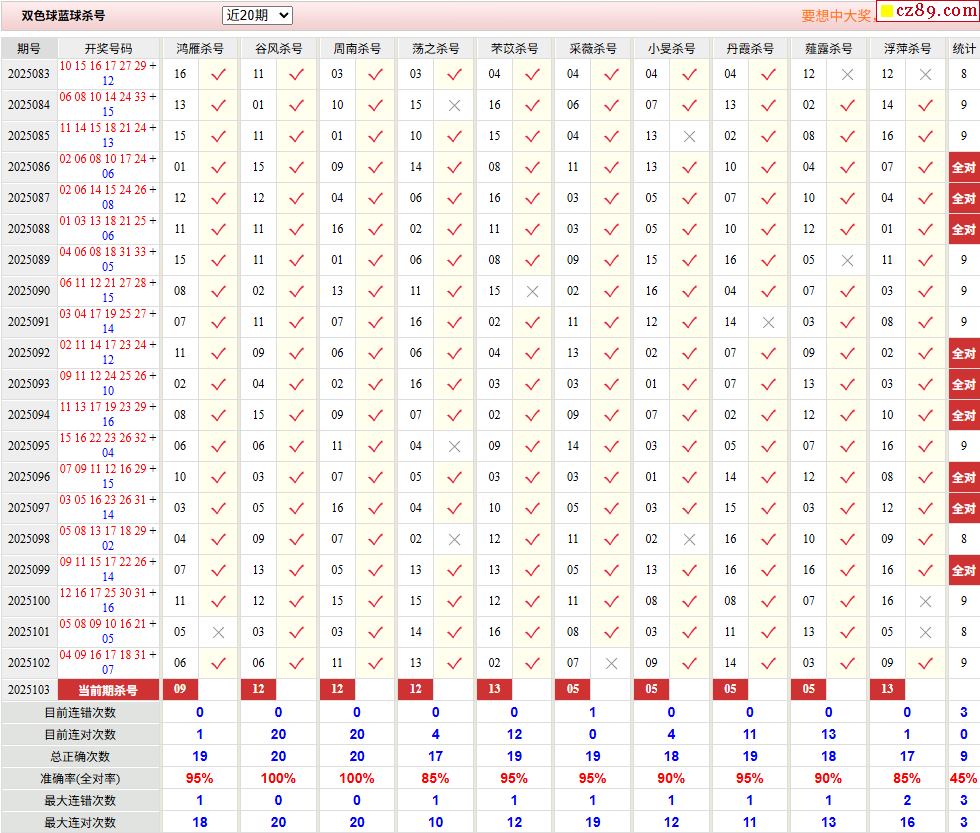Select issue number 2025103
980x833 pixels.
[29, 690]
